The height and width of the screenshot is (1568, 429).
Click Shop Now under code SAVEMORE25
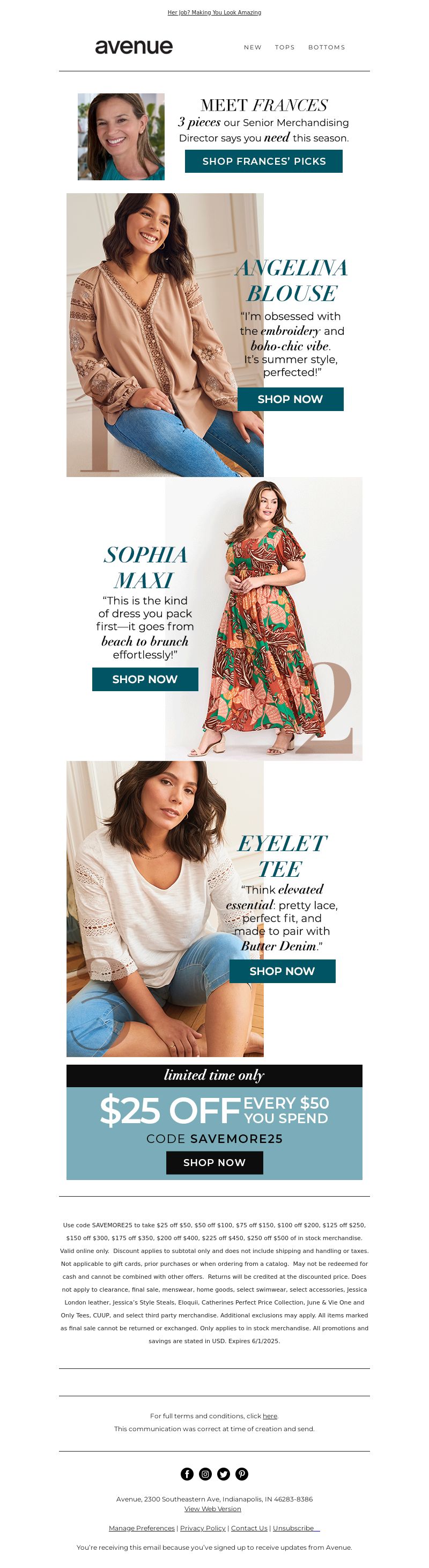click(215, 1163)
